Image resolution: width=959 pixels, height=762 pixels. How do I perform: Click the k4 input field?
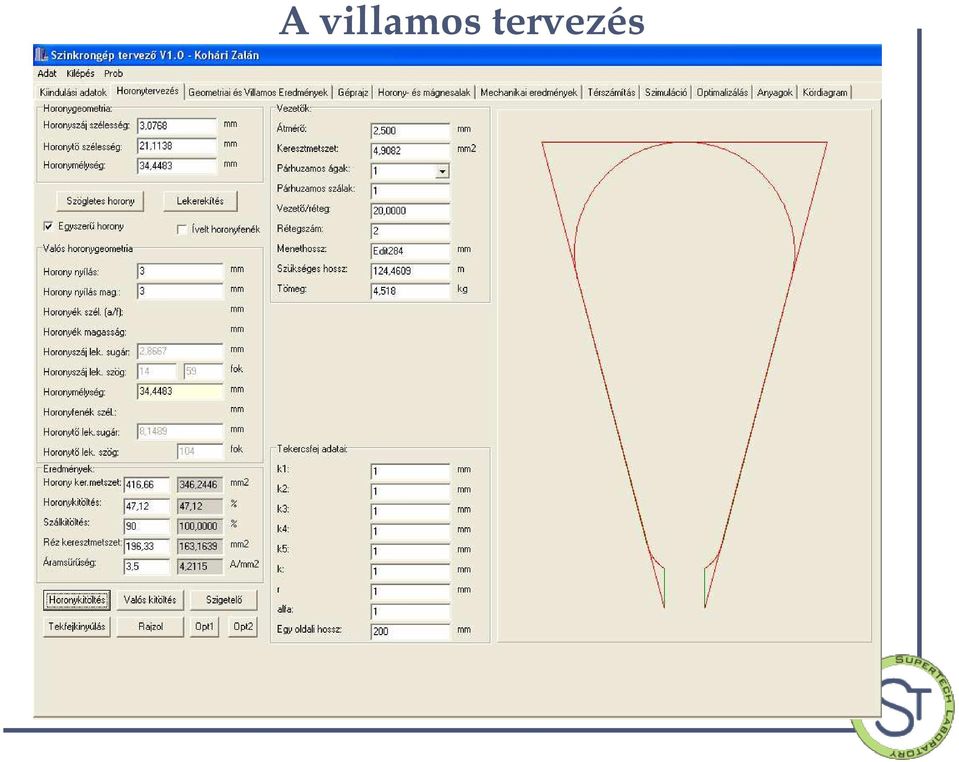410,531
